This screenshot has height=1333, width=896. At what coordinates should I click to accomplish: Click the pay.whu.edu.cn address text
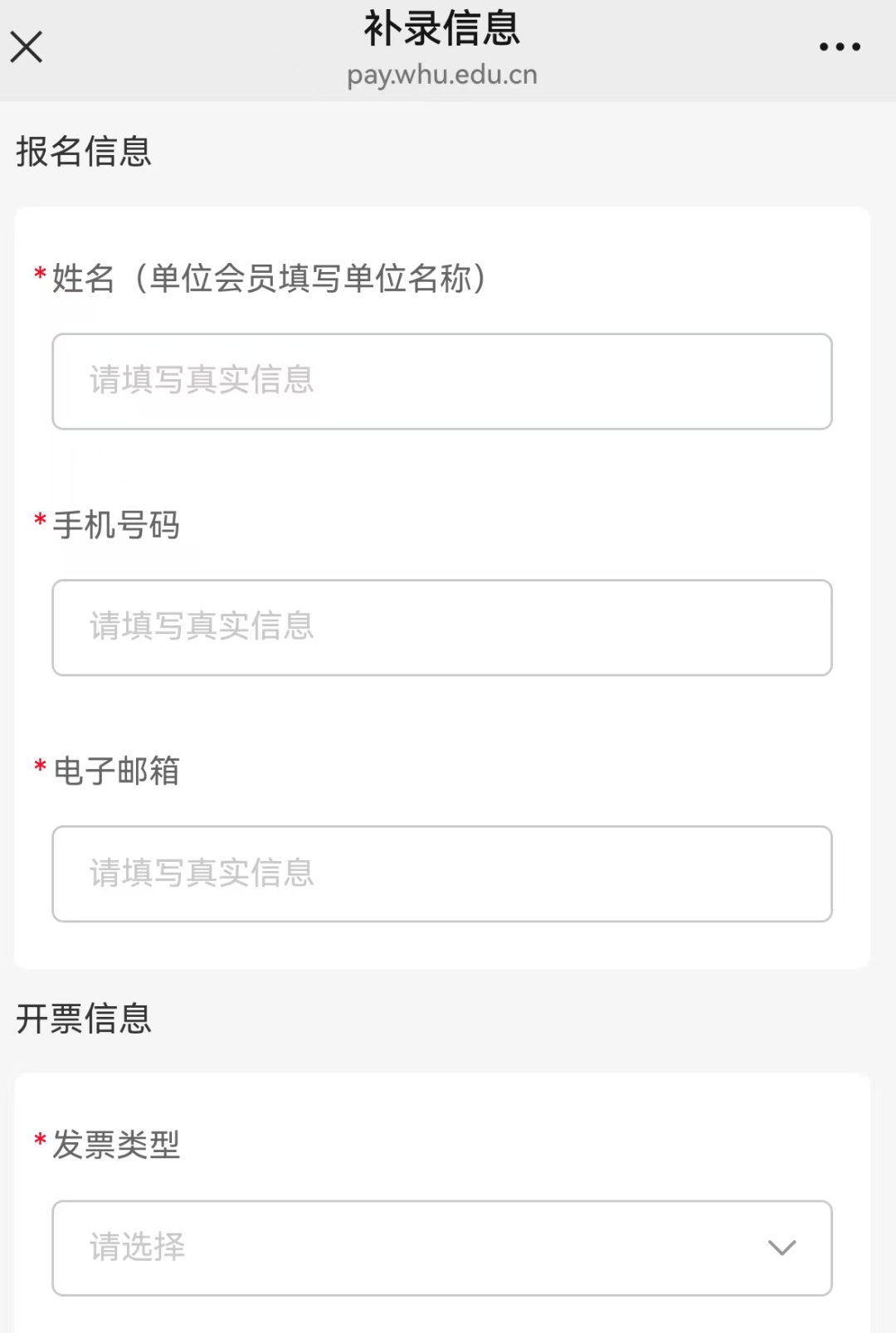coord(441,75)
